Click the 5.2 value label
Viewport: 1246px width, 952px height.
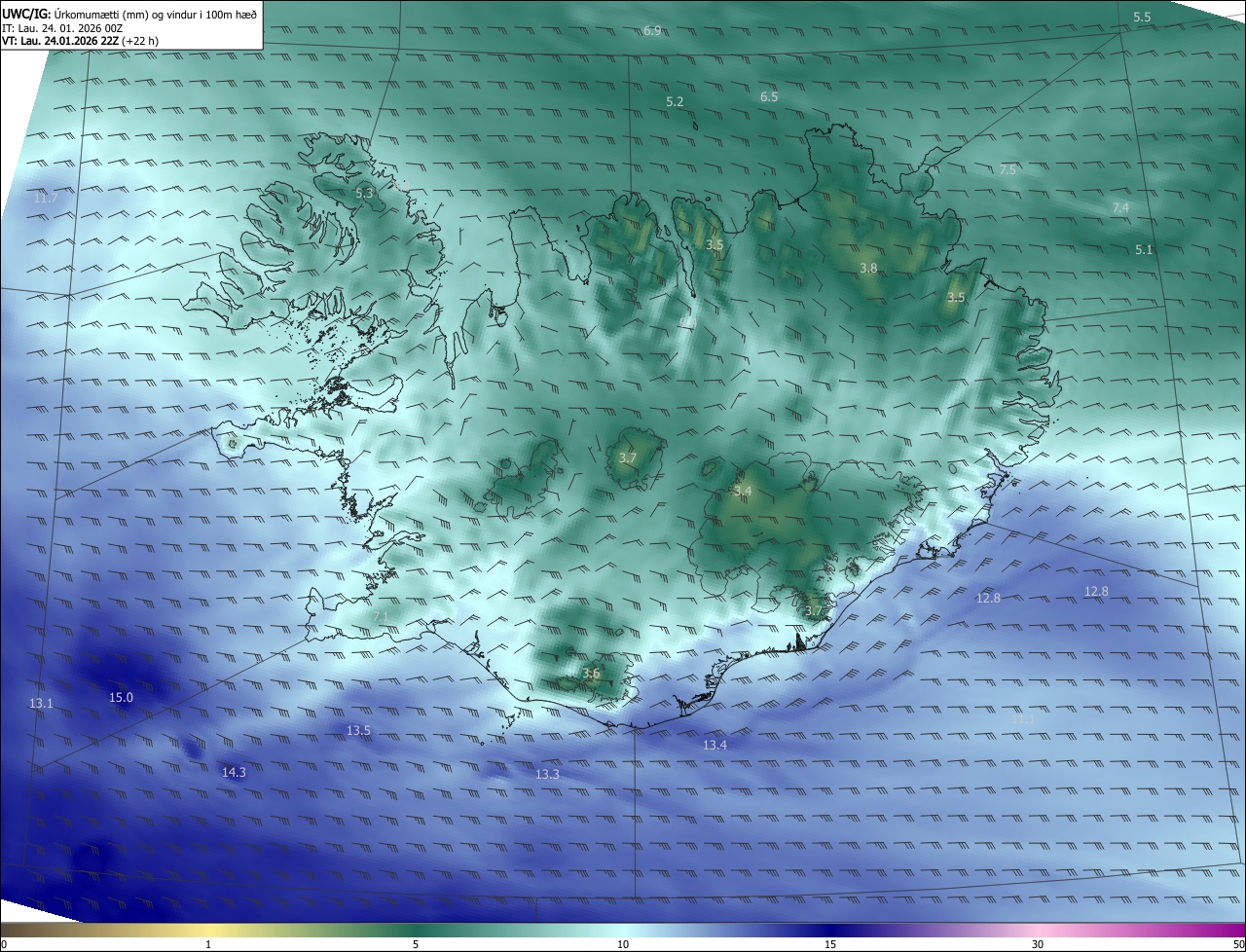click(675, 101)
